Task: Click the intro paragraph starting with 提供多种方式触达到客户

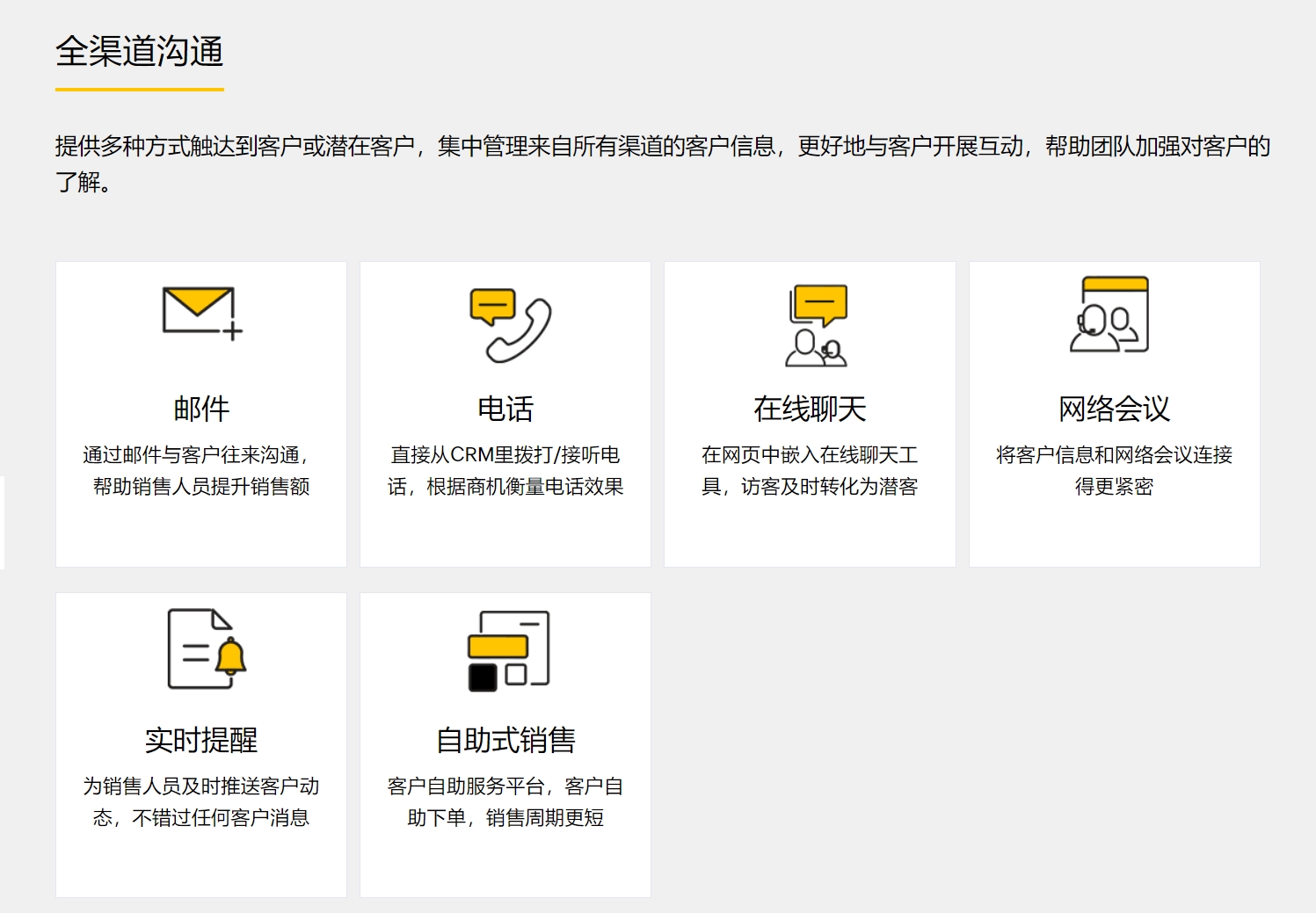Action: (664, 163)
